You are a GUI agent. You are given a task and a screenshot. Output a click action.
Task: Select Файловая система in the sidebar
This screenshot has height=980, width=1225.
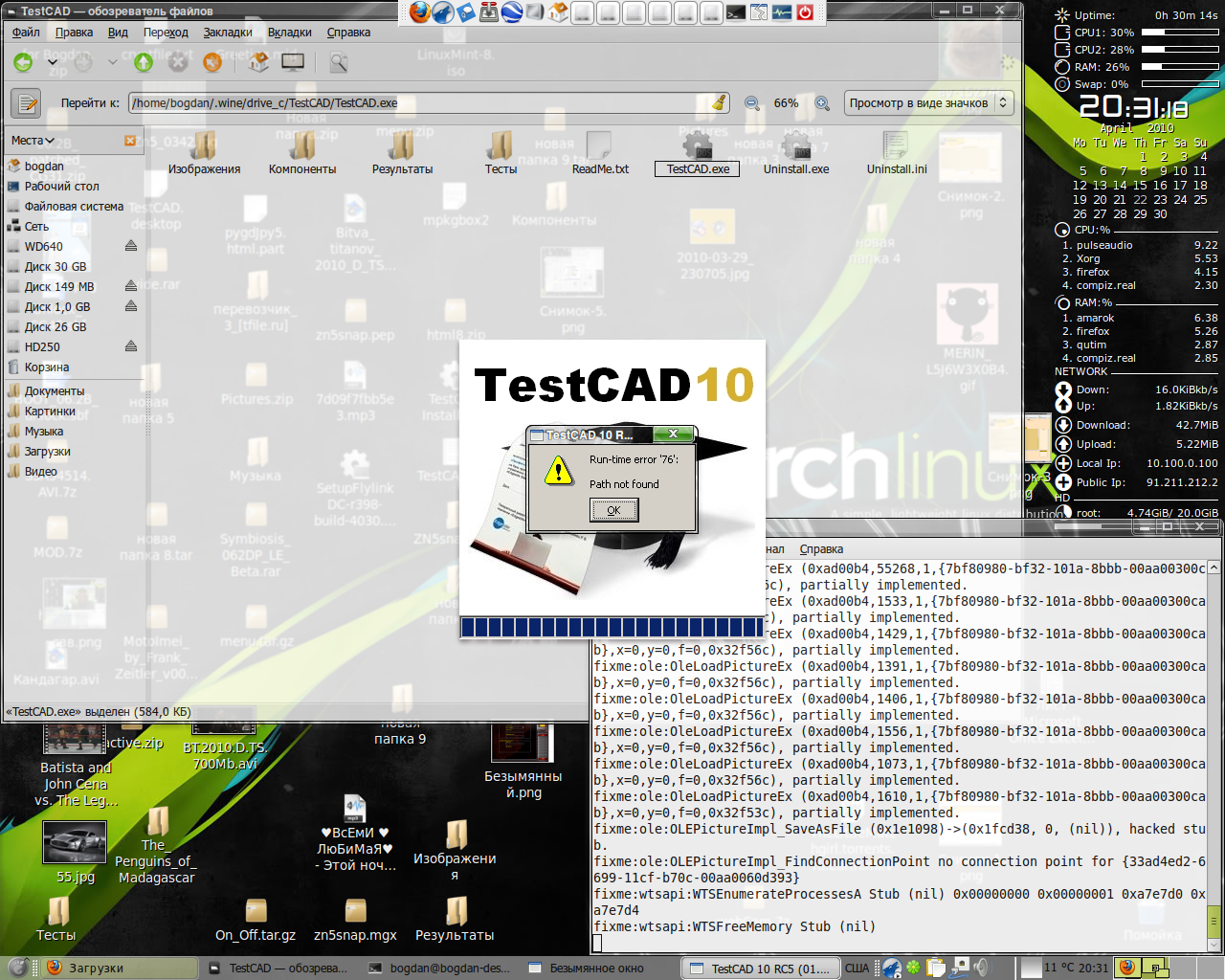(x=74, y=207)
